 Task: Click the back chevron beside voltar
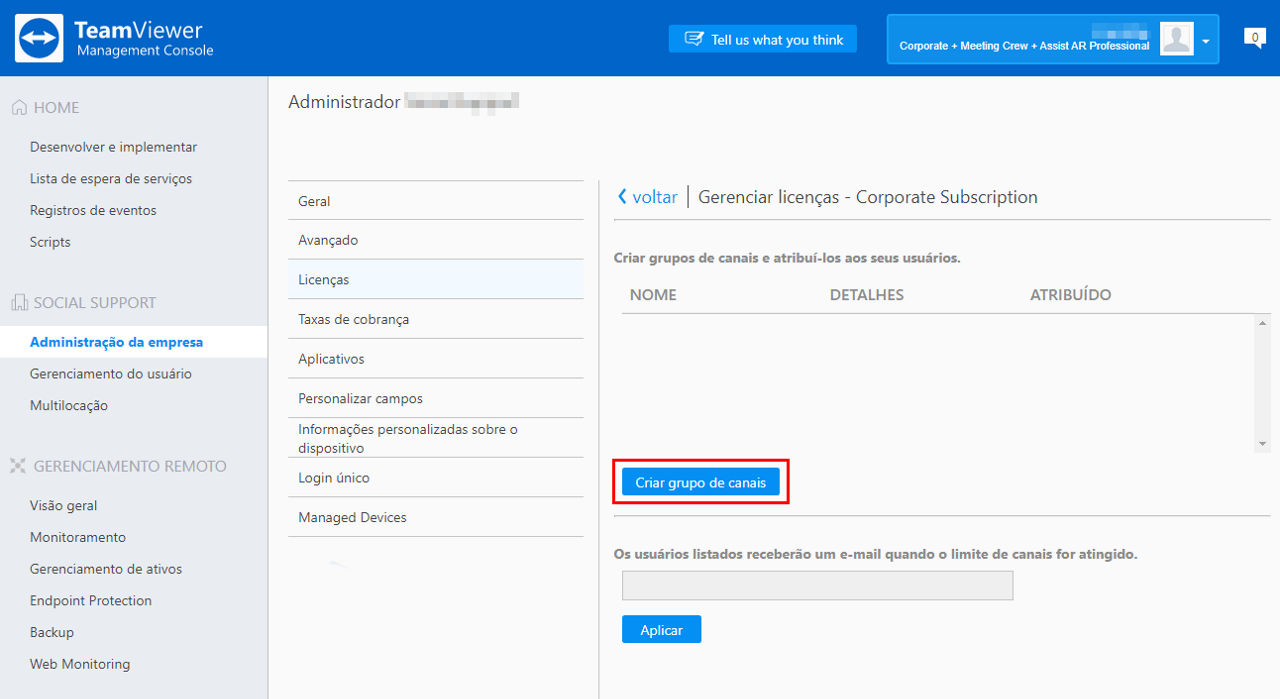pyautogui.click(x=622, y=197)
